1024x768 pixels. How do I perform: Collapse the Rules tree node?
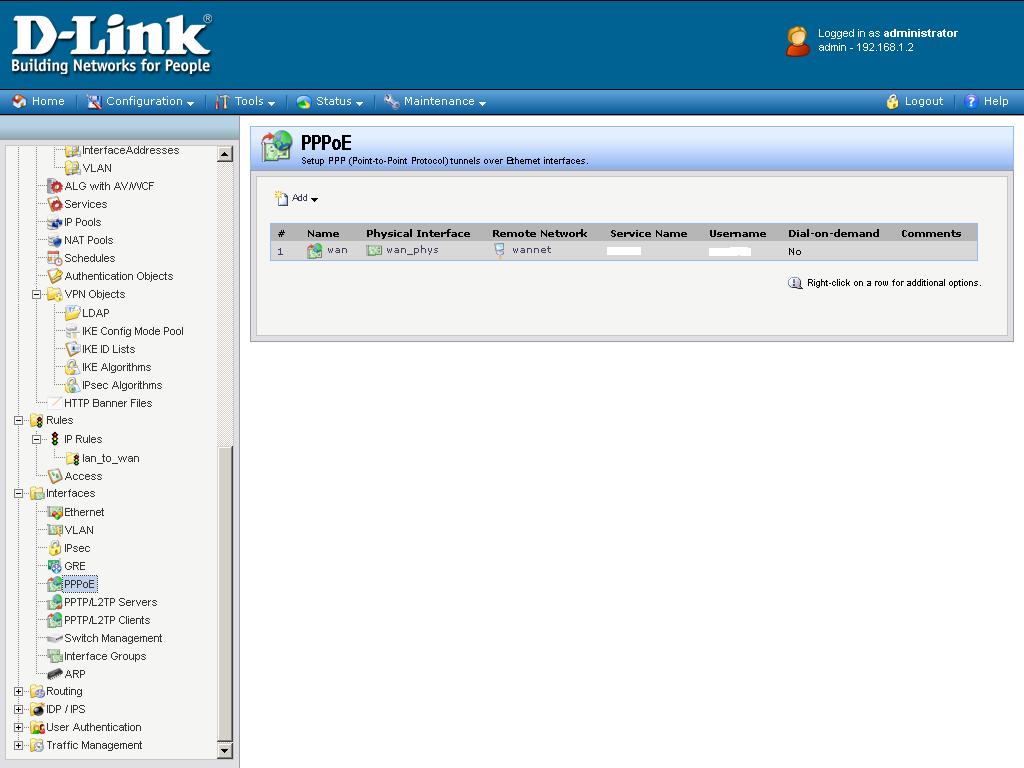[x=18, y=421]
